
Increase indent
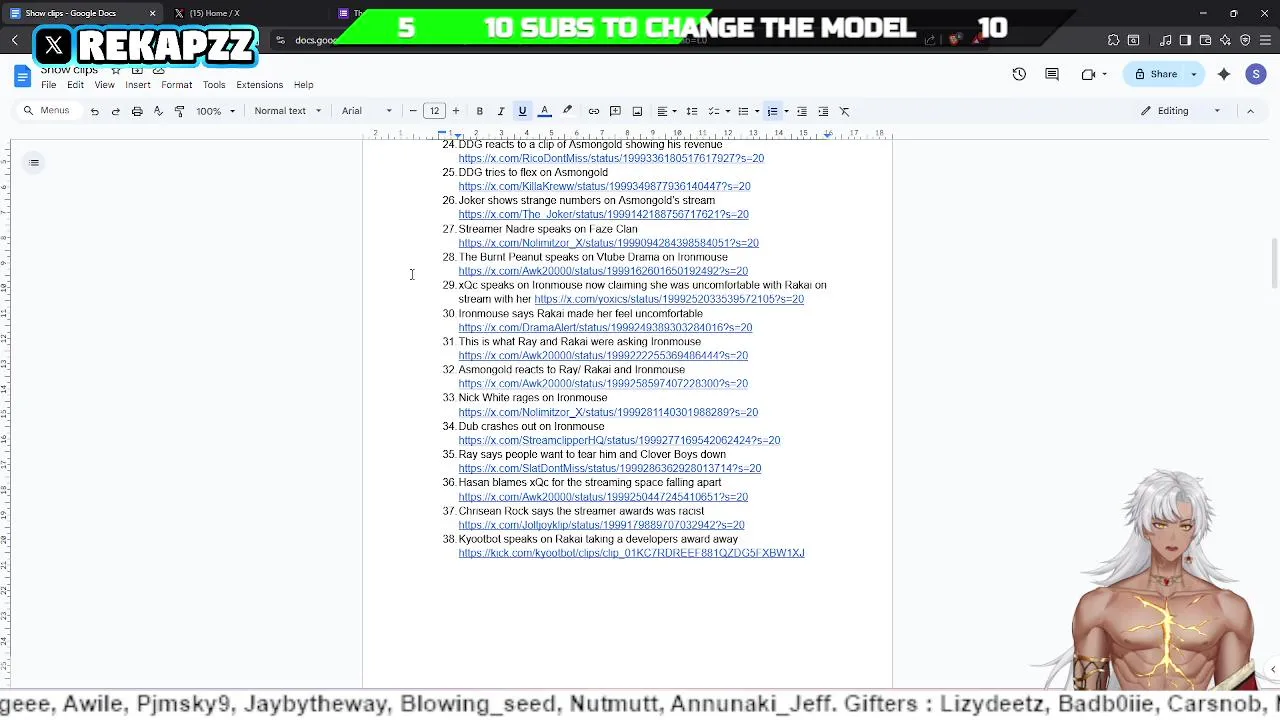[823, 111]
